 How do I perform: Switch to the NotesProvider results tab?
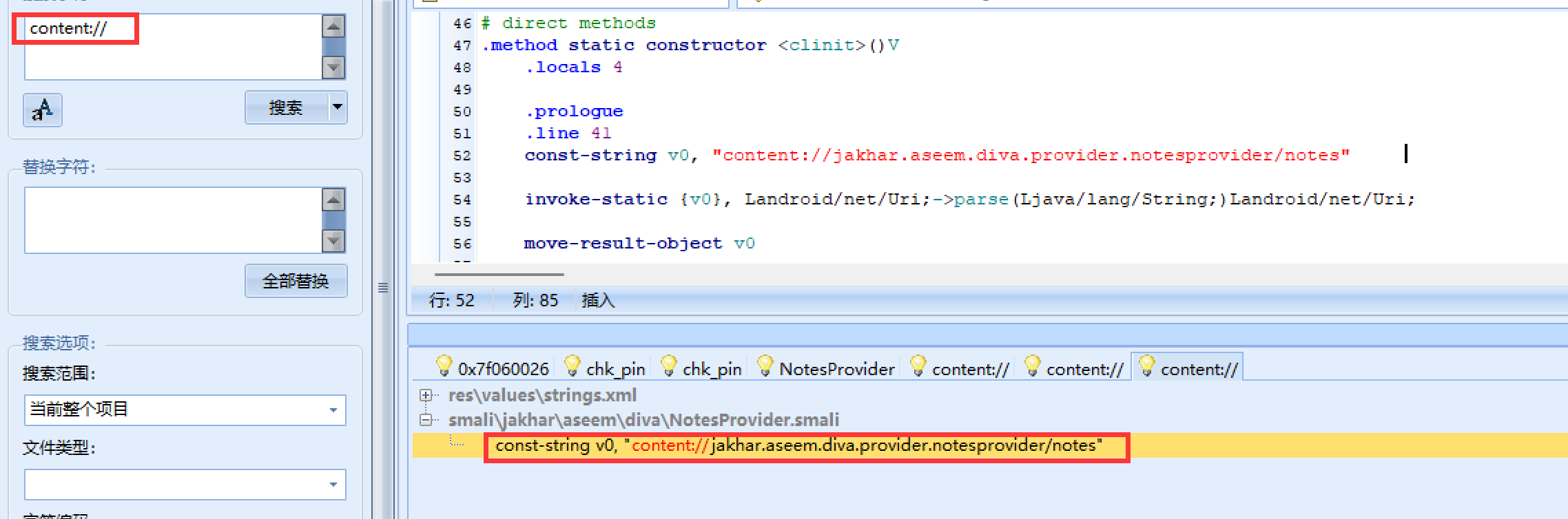(x=826, y=368)
